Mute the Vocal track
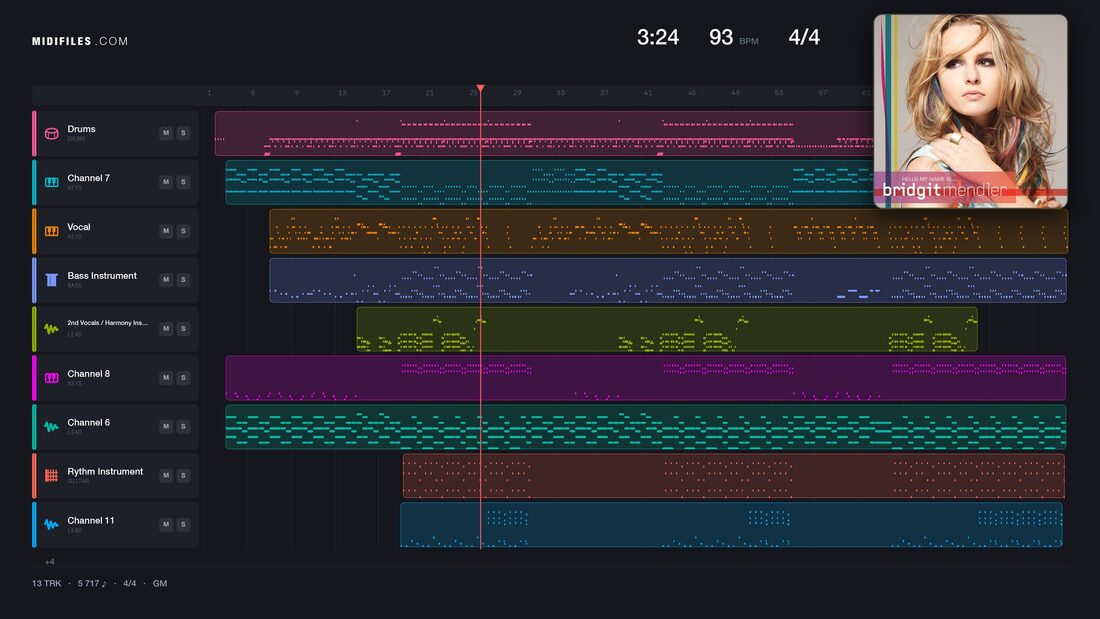The image size is (1100, 619). pos(166,231)
